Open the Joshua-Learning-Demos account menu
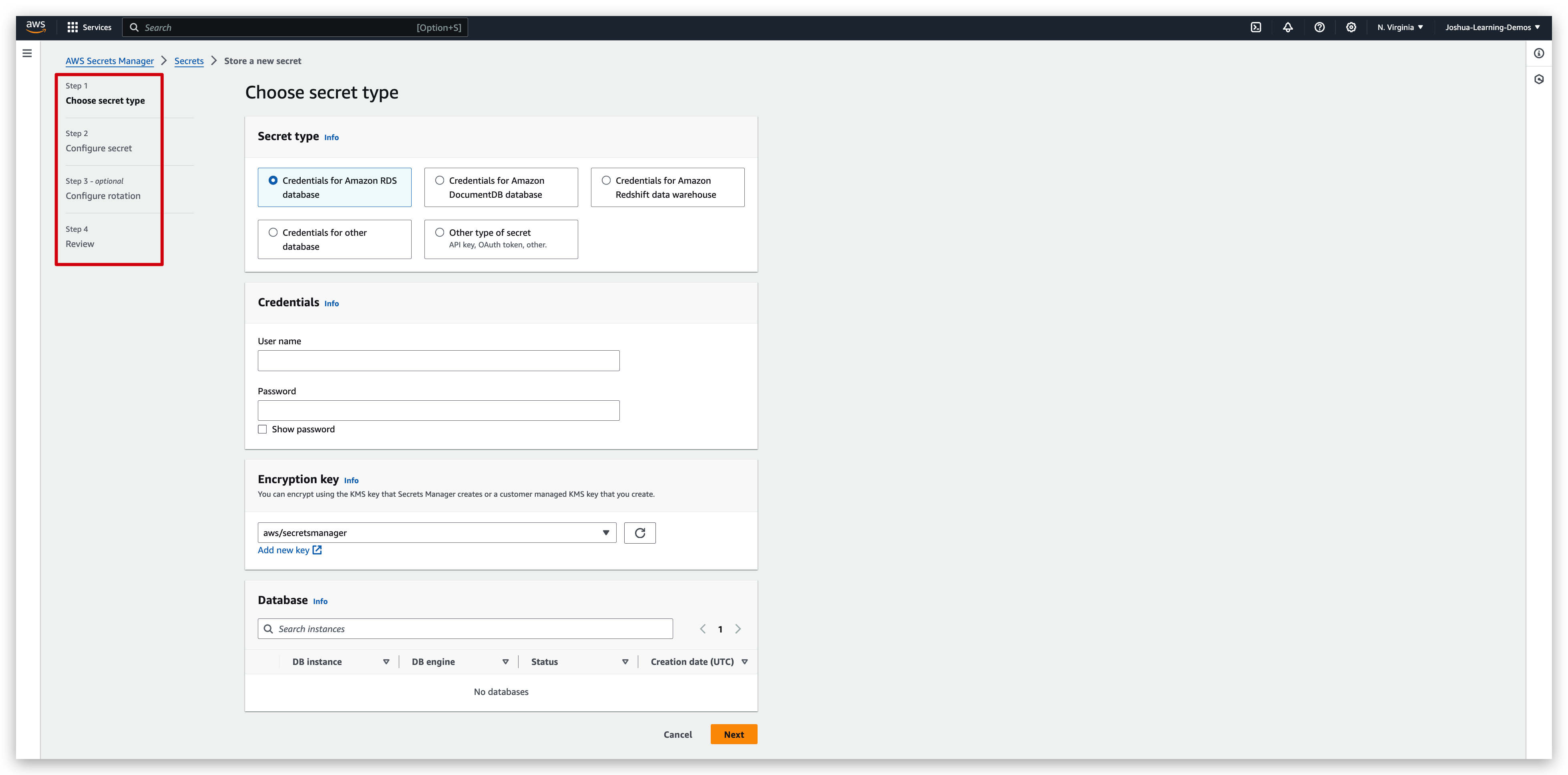The height and width of the screenshot is (775, 1568). click(1492, 27)
